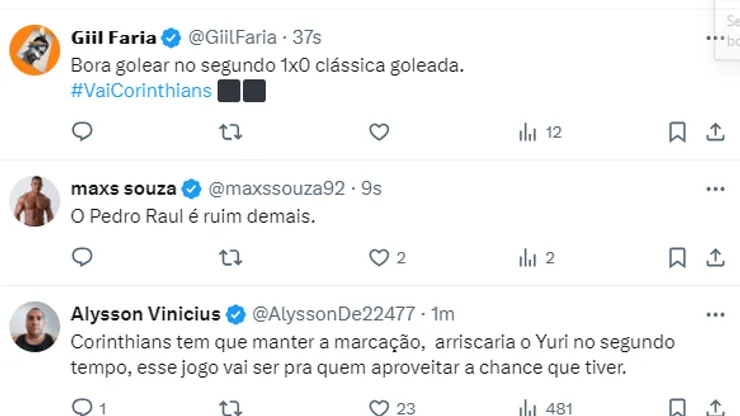Open Alysson Vinicius's profile name

pyautogui.click(x=146, y=315)
